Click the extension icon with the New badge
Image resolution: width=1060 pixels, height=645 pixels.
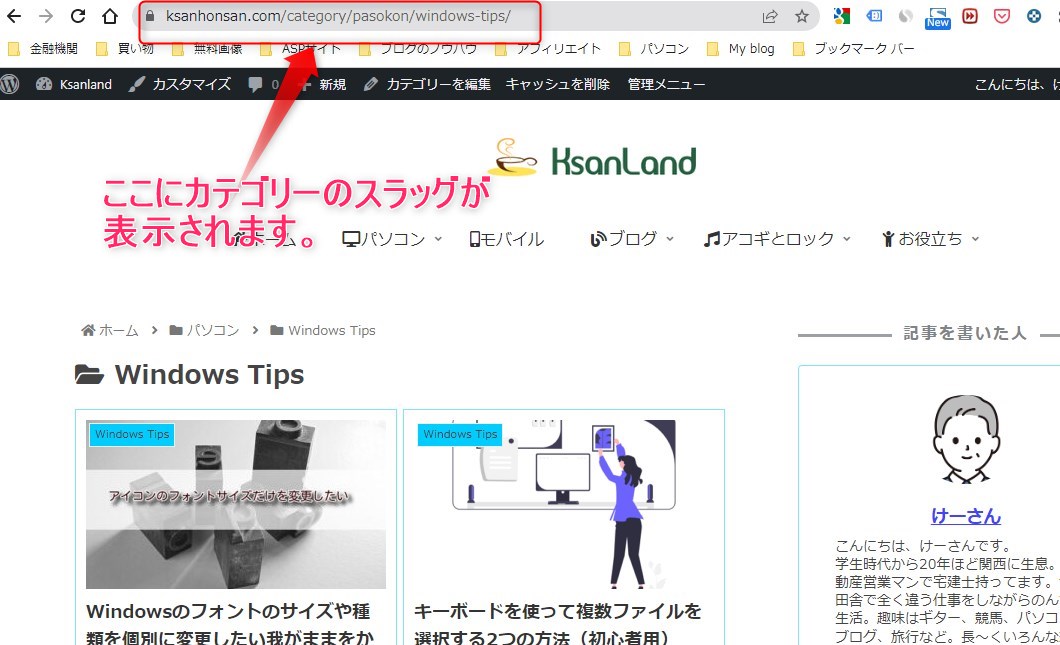pyautogui.click(x=936, y=16)
